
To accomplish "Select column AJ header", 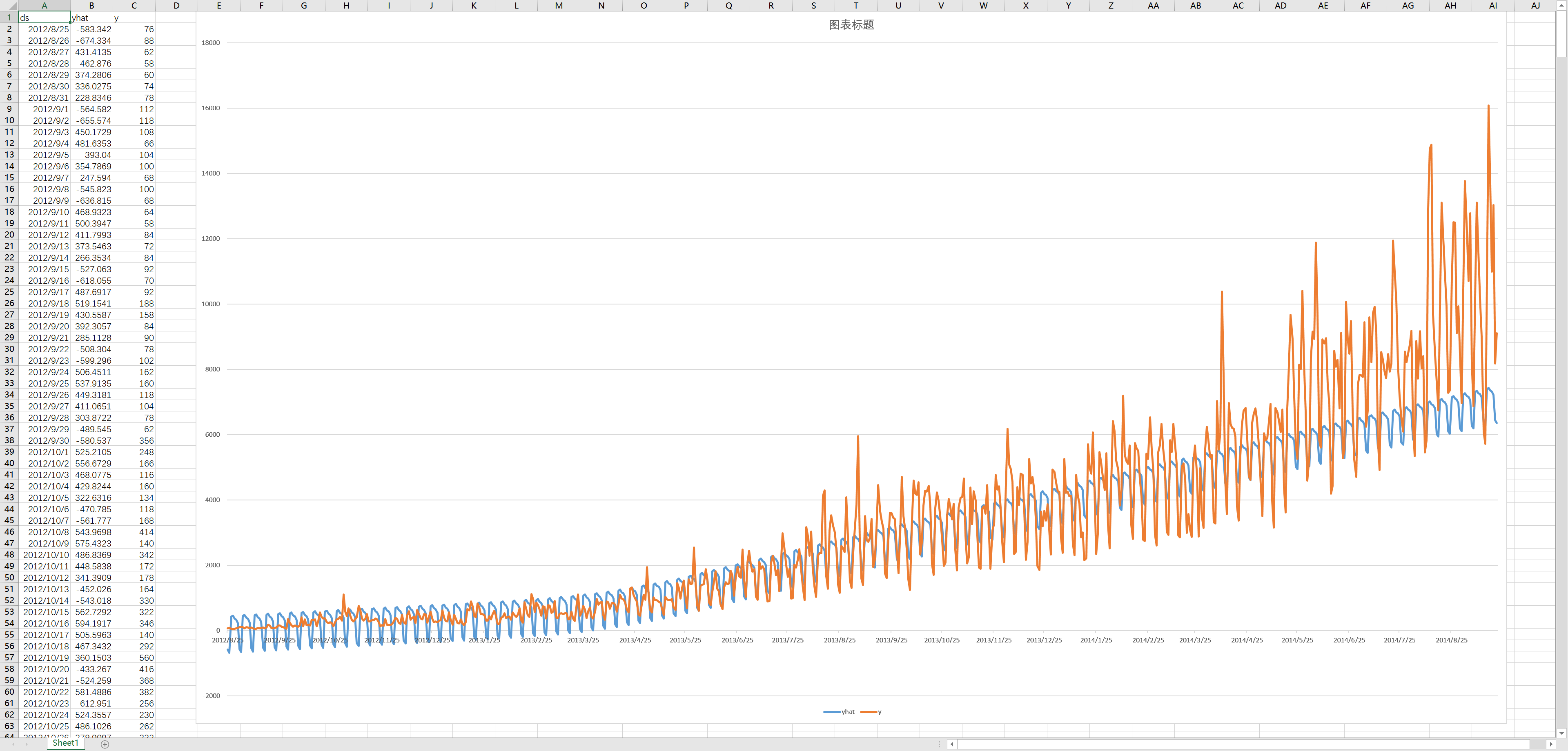I will click(x=1535, y=5).
